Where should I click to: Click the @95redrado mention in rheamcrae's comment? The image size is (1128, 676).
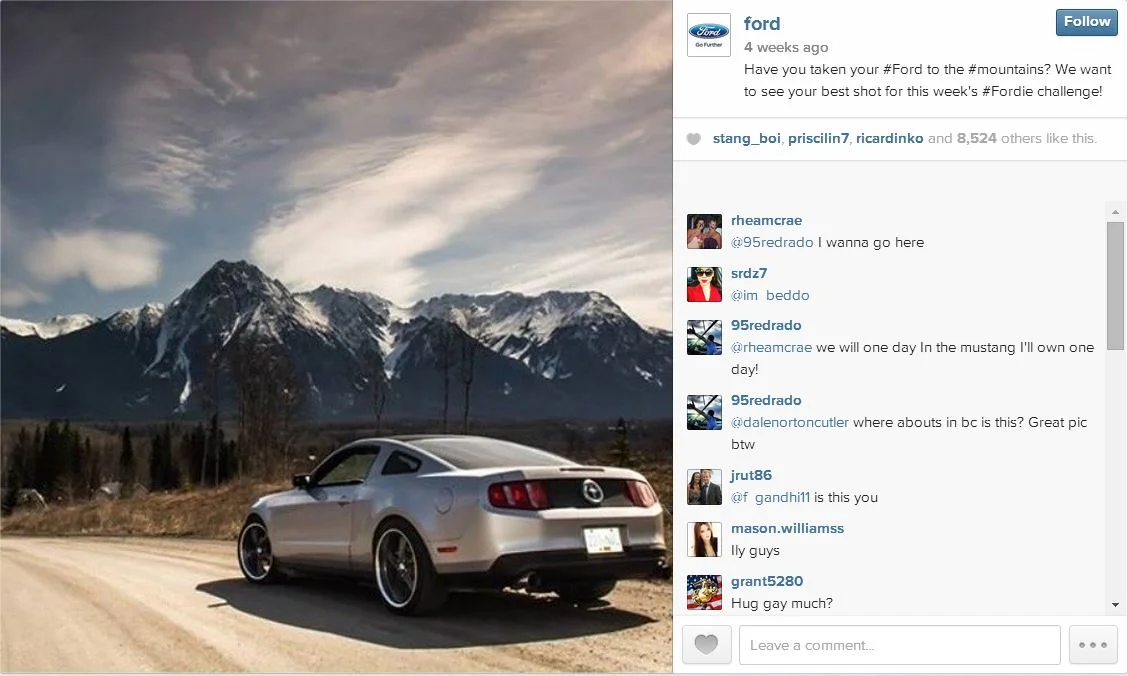772,242
